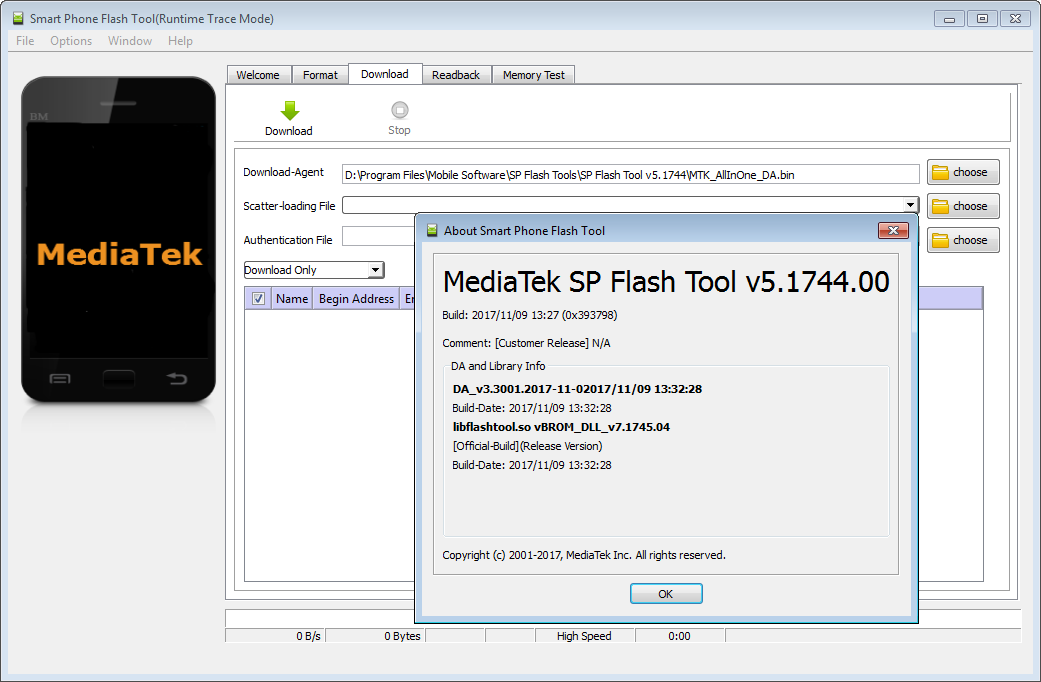Image resolution: width=1041 pixels, height=682 pixels.
Task: Open the File menu
Action: click(x=25, y=41)
